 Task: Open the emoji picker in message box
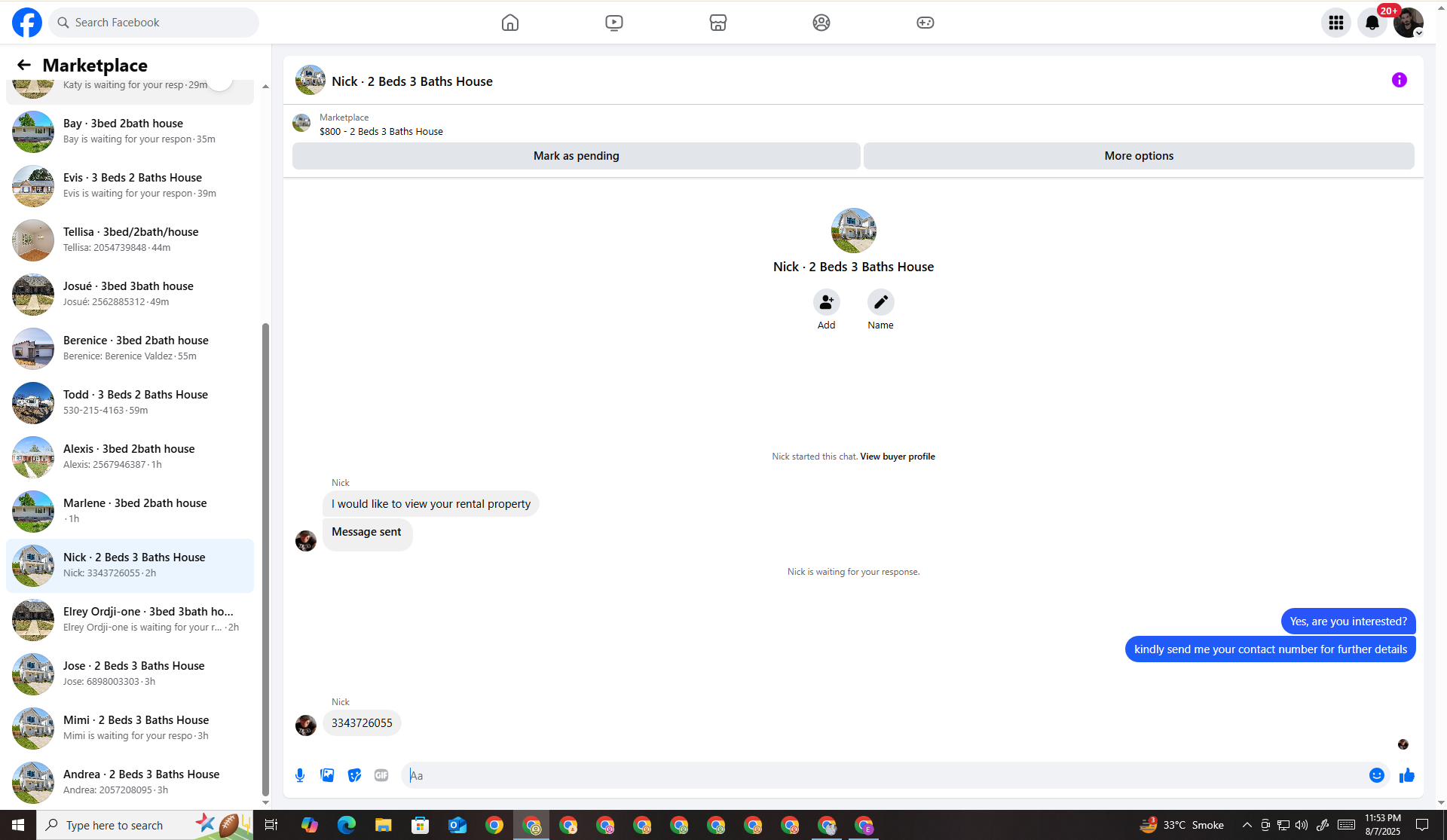coord(1376,775)
